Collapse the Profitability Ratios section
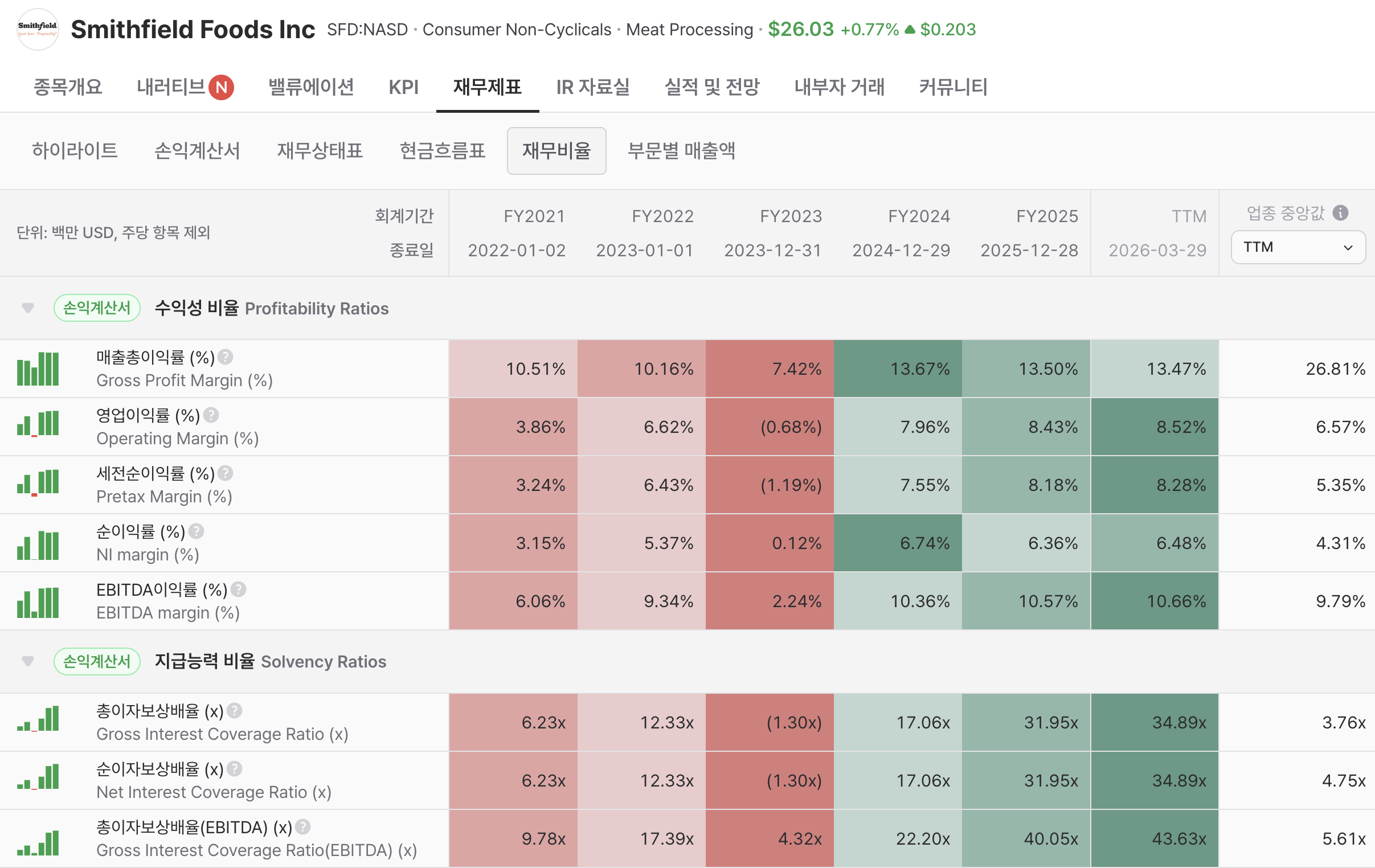The height and width of the screenshot is (868, 1375). coord(27,308)
